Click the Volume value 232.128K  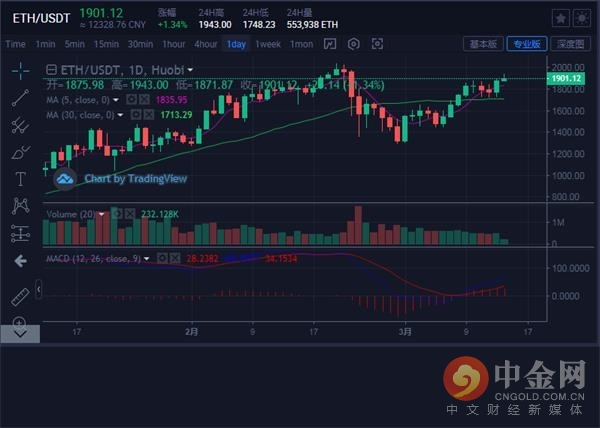click(160, 214)
